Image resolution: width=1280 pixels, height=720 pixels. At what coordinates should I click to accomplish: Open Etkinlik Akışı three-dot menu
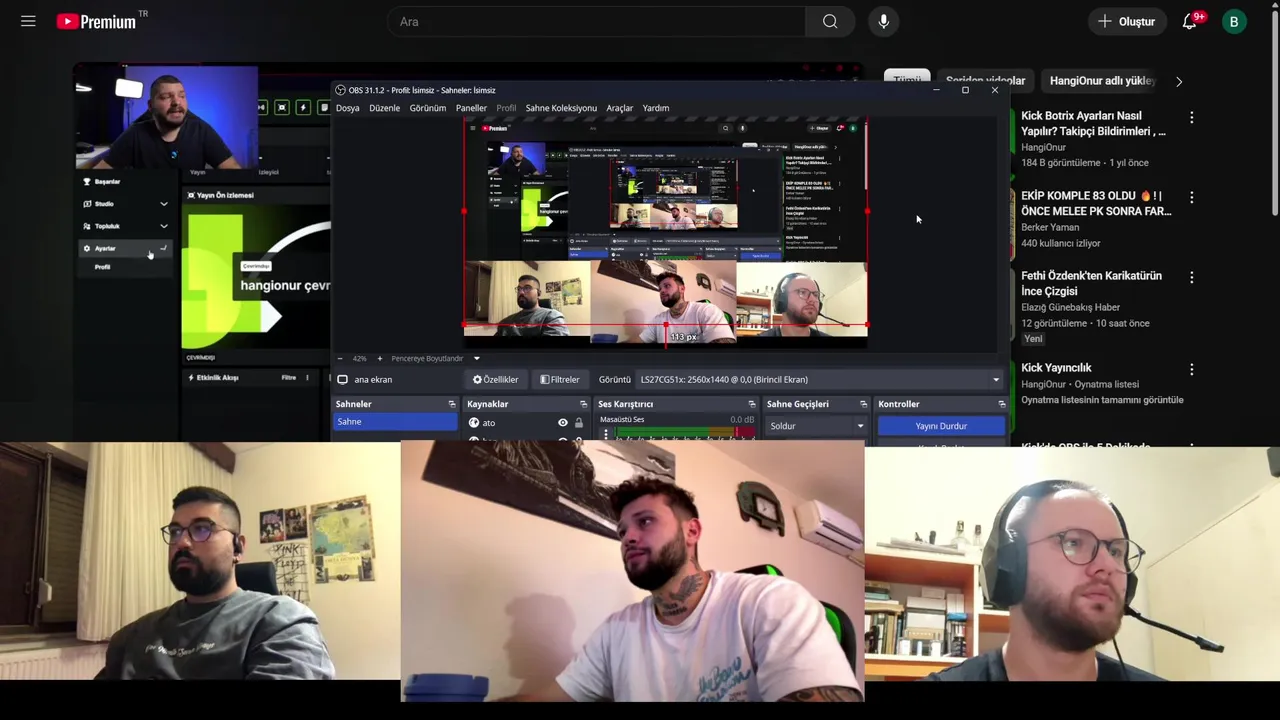coord(307,378)
